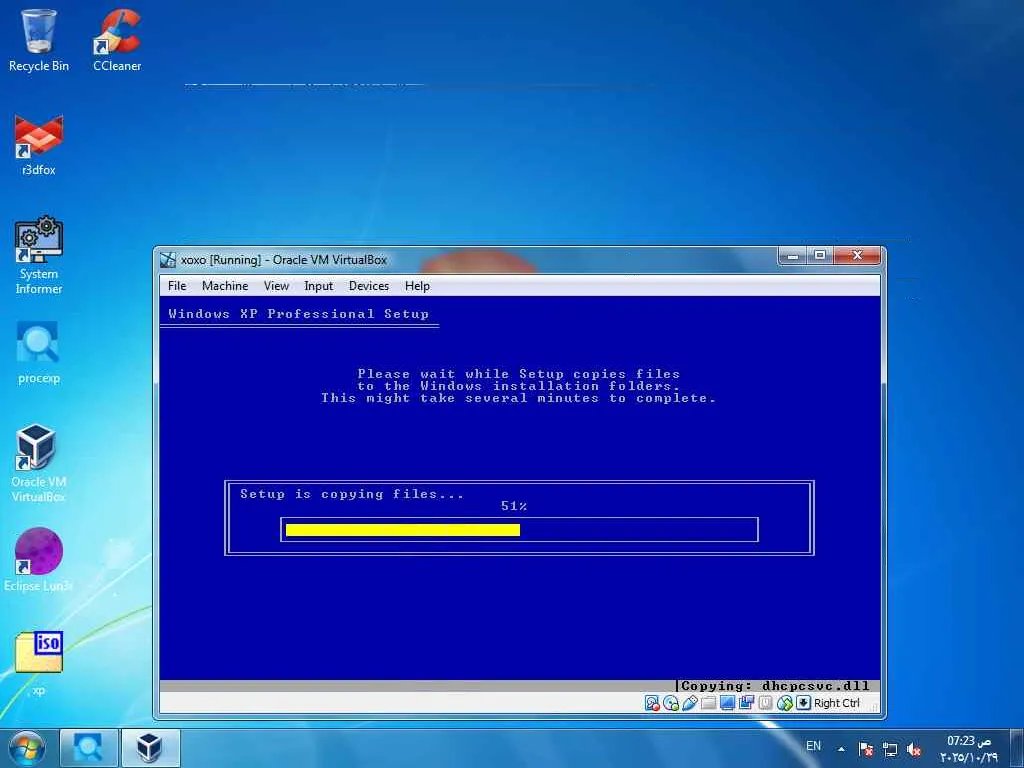This screenshot has width=1024, height=768.
Task: Click the optical disc icon in VirtualBox status bar
Action: click(x=671, y=703)
